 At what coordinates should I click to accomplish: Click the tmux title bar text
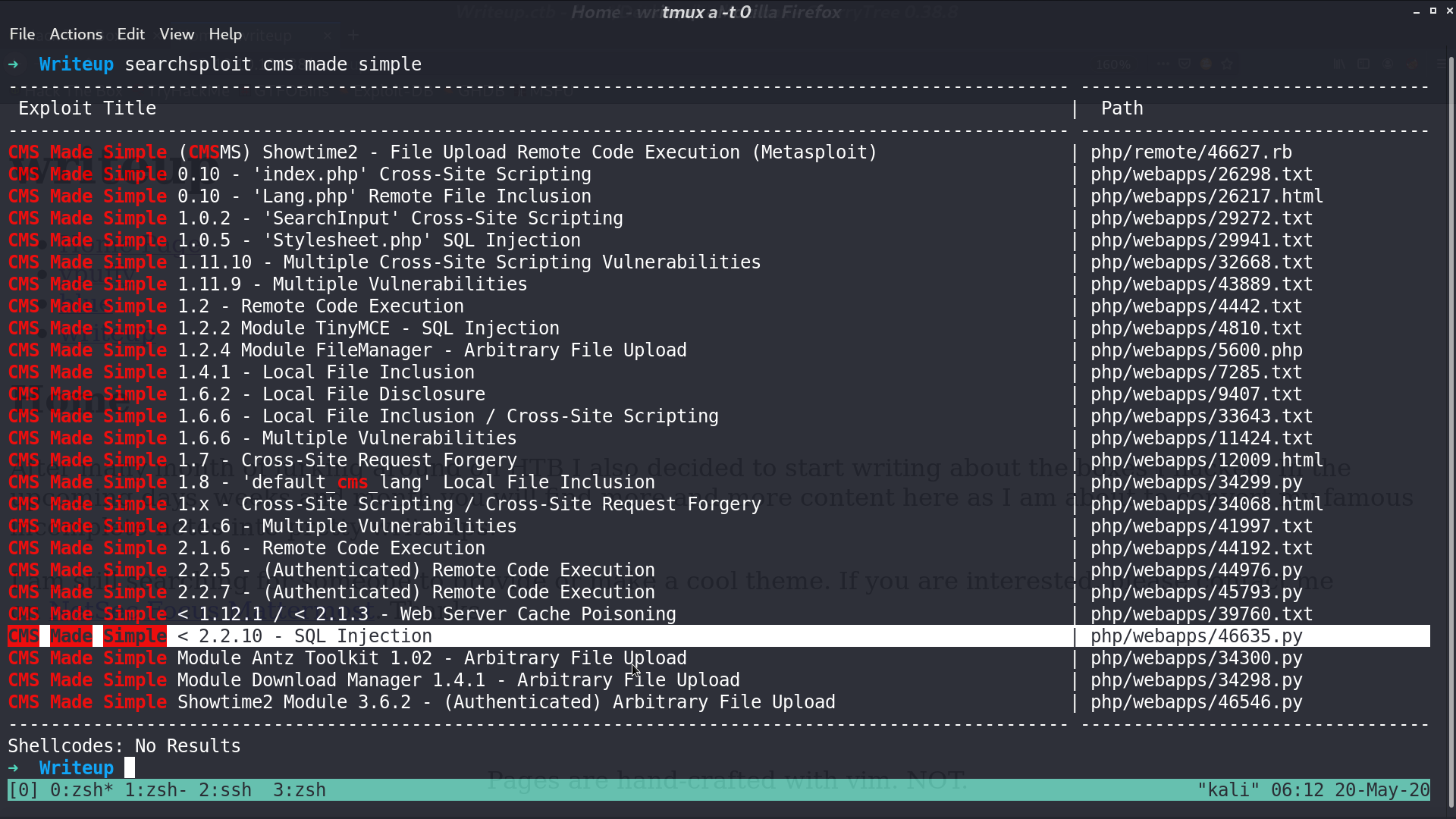[x=706, y=12]
